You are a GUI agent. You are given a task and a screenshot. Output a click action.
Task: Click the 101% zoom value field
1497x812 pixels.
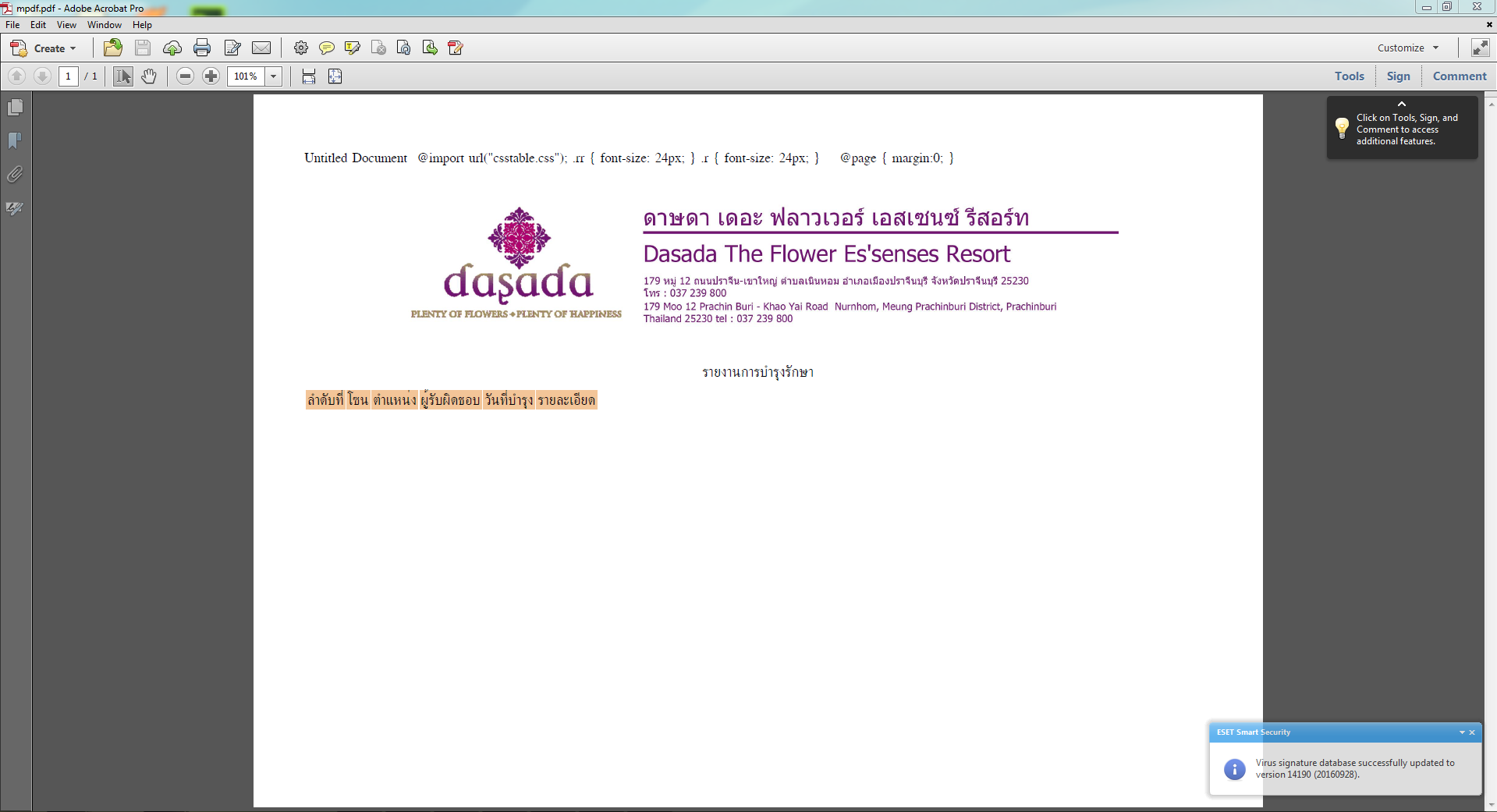pyautogui.click(x=247, y=76)
